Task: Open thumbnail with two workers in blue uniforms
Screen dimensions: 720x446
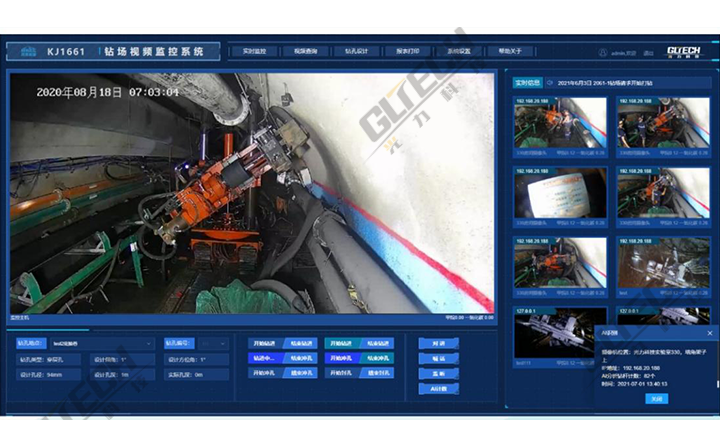Action: click(x=663, y=127)
